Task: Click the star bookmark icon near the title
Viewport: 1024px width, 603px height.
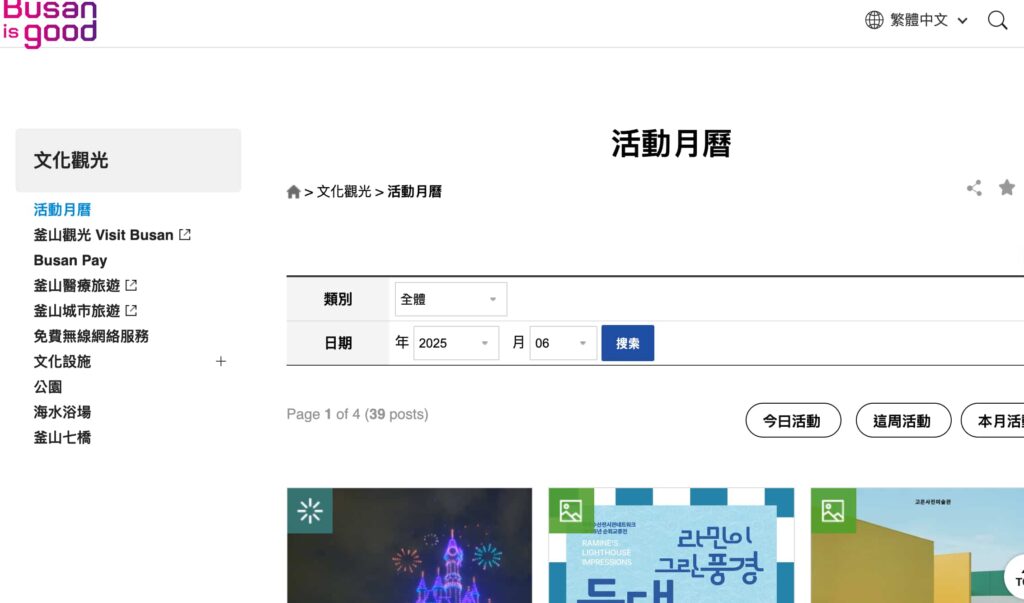Action: [x=1007, y=187]
